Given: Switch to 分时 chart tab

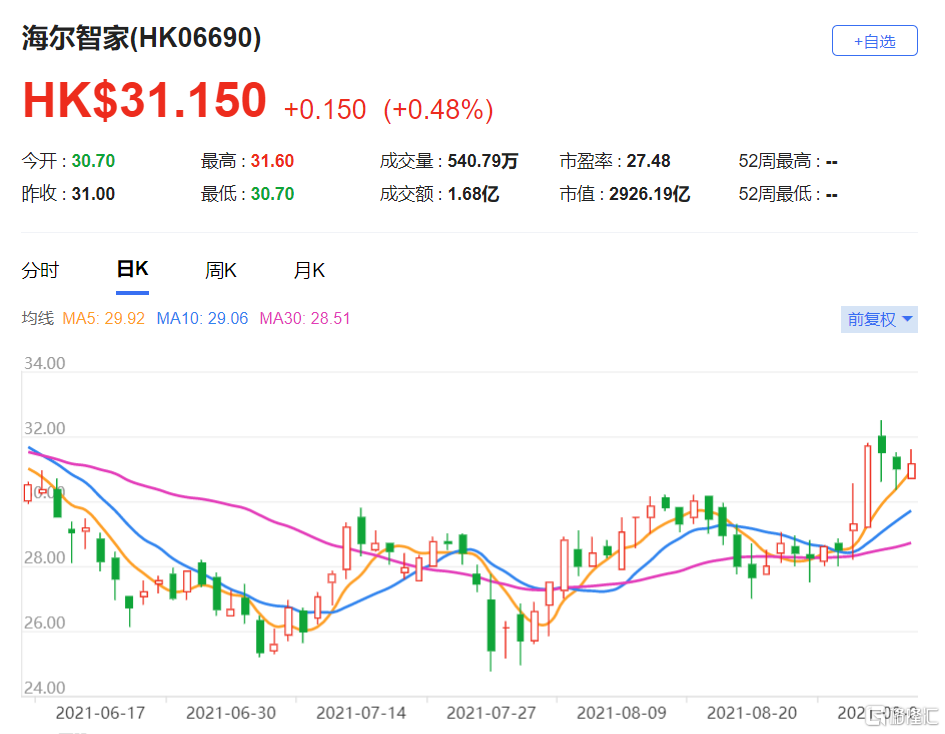Looking at the screenshot, I should 40,270.
